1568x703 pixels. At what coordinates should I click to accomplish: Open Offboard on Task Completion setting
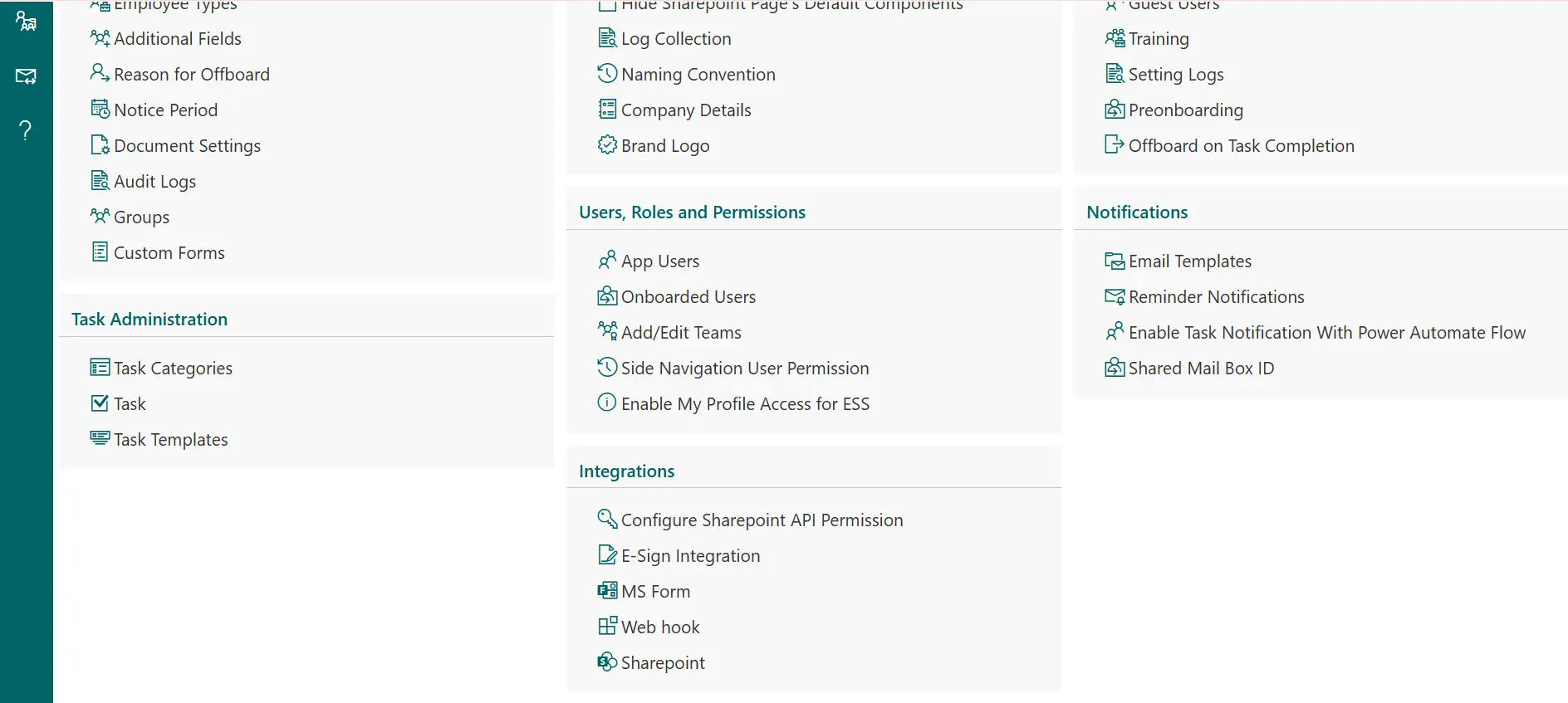[1241, 146]
